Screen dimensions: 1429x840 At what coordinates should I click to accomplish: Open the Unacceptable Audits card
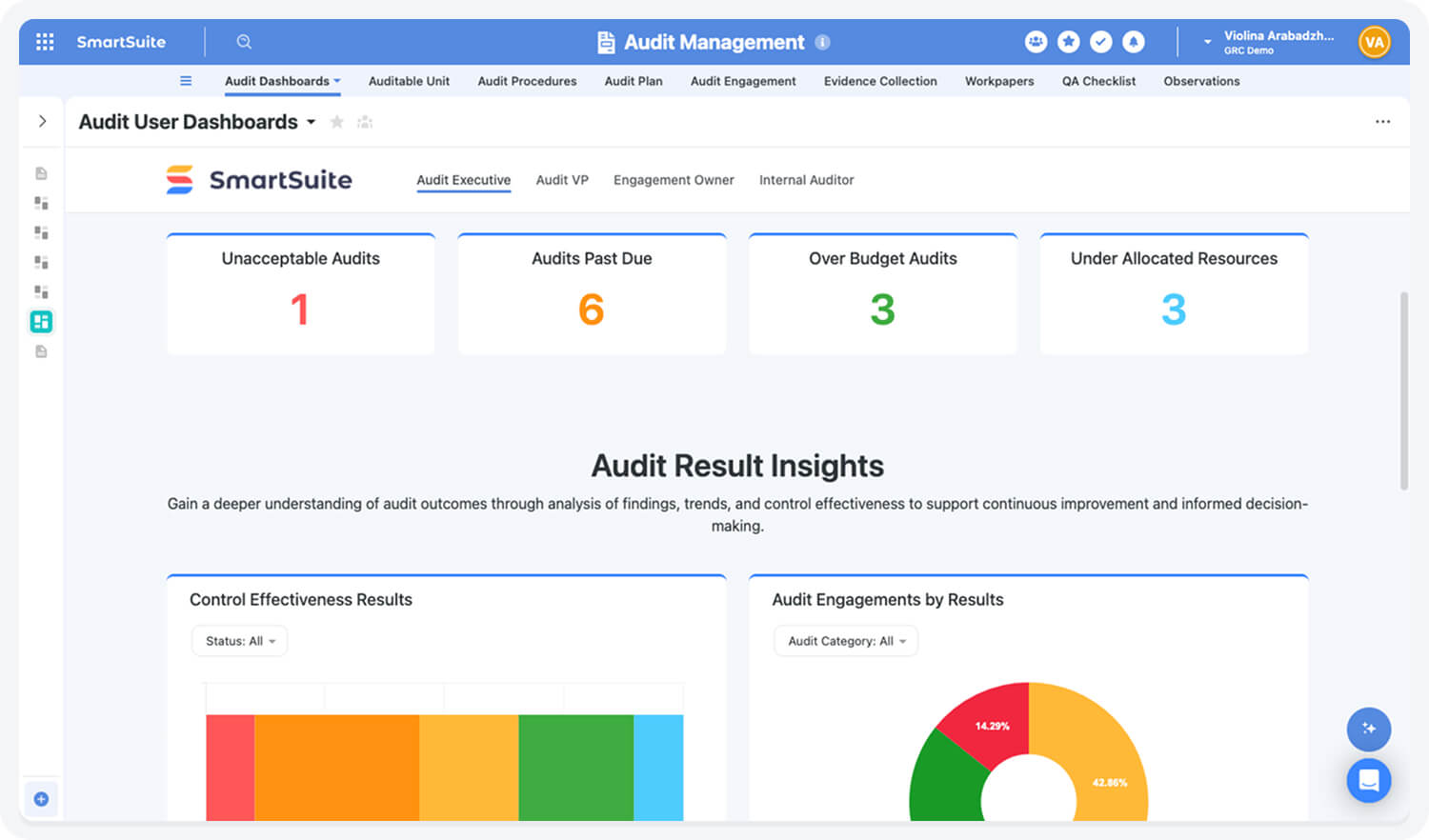click(x=301, y=294)
